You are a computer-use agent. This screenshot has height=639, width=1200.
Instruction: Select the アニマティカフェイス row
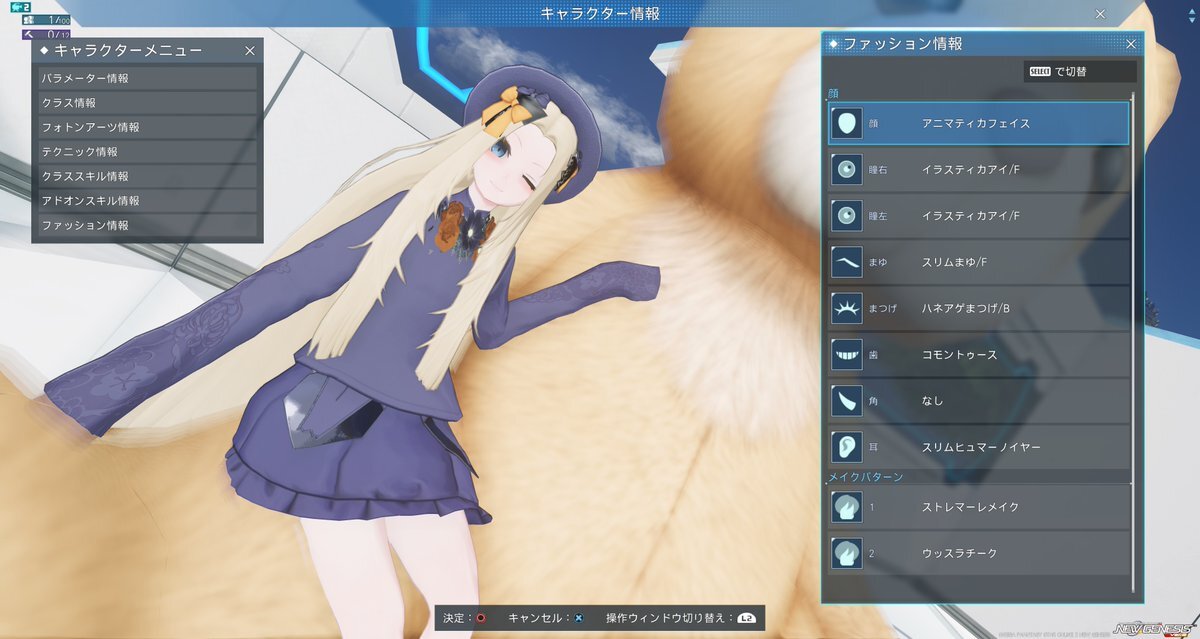tap(978, 124)
